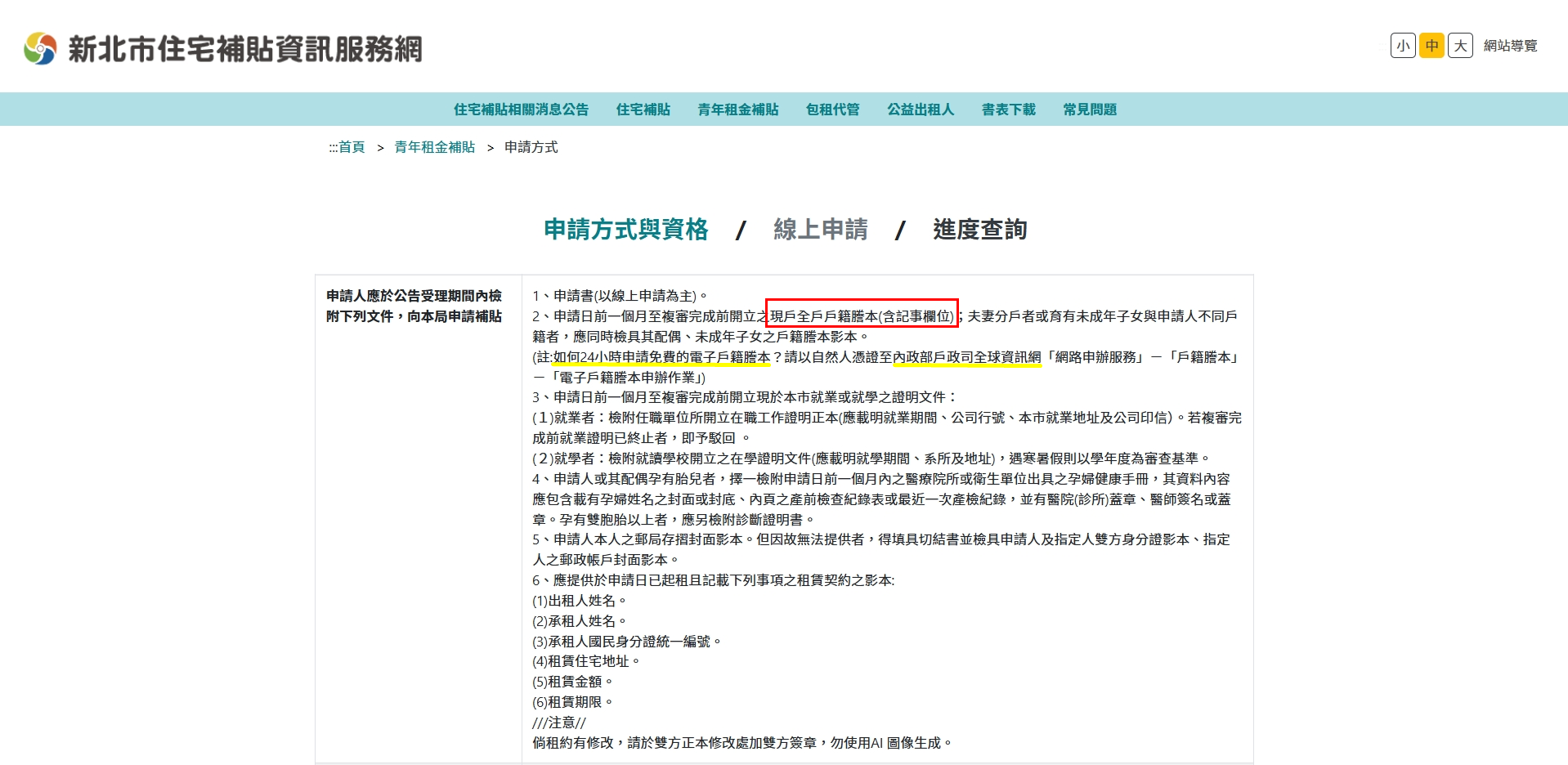Click the line about 勿使用AI 圖像生成

click(742, 743)
